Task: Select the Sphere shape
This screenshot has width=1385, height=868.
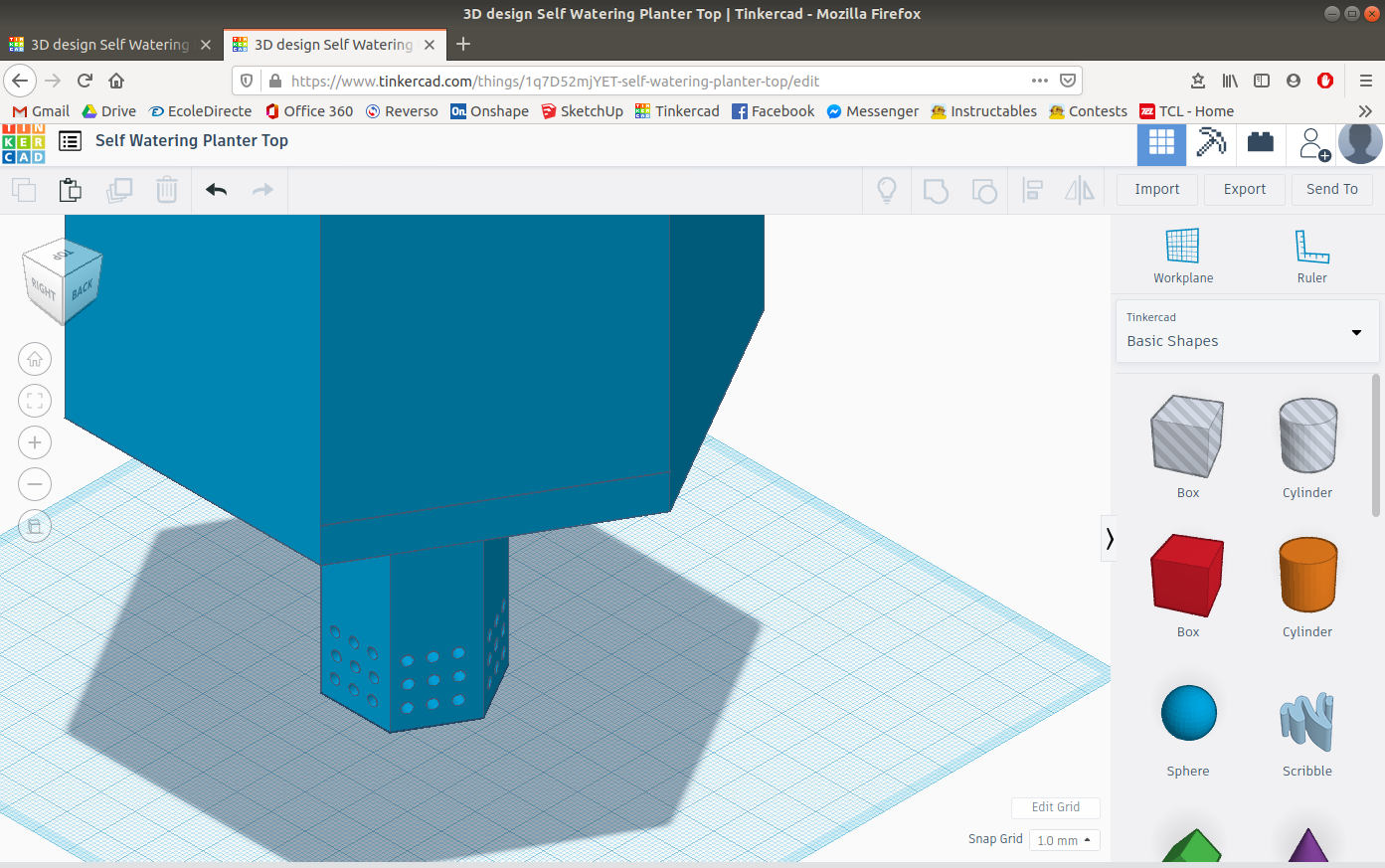Action: coord(1188,712)
